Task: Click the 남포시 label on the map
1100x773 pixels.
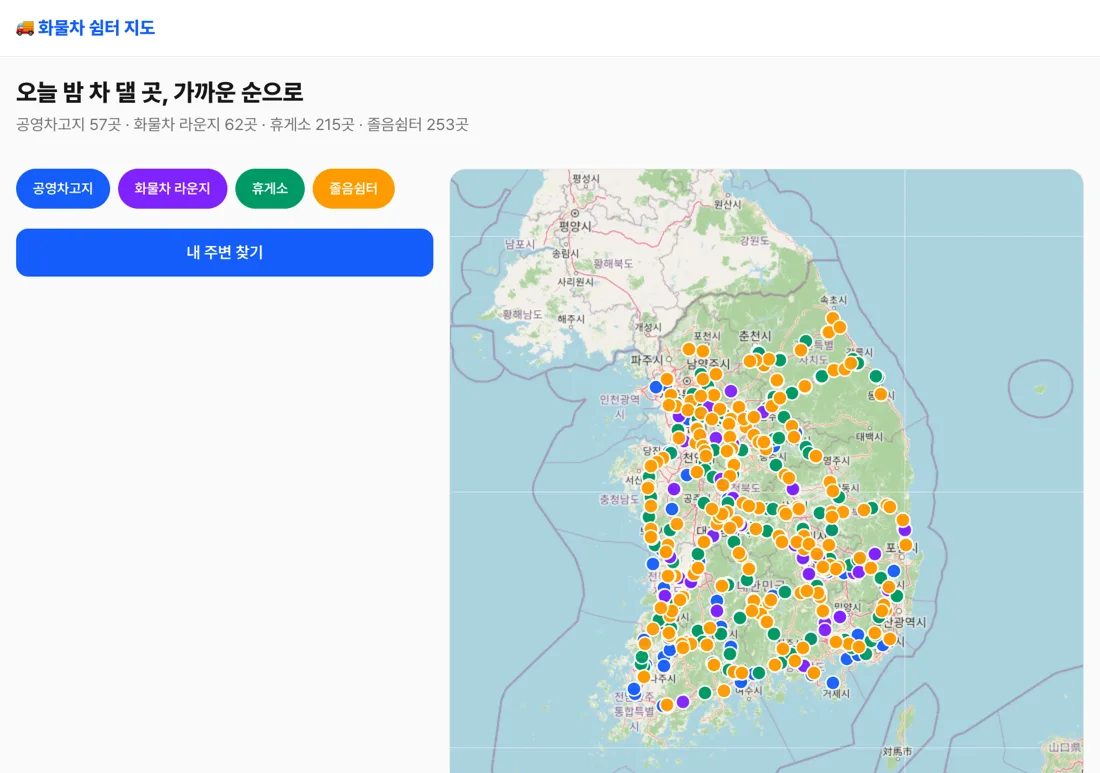Action: coord(520,244)
